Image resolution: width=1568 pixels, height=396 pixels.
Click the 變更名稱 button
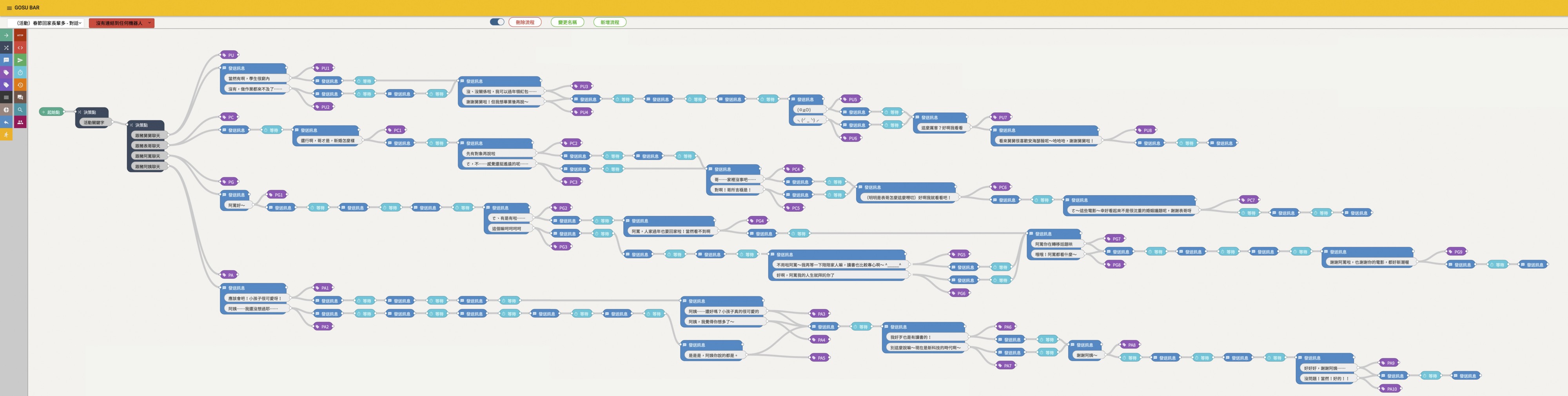point(567,22)
